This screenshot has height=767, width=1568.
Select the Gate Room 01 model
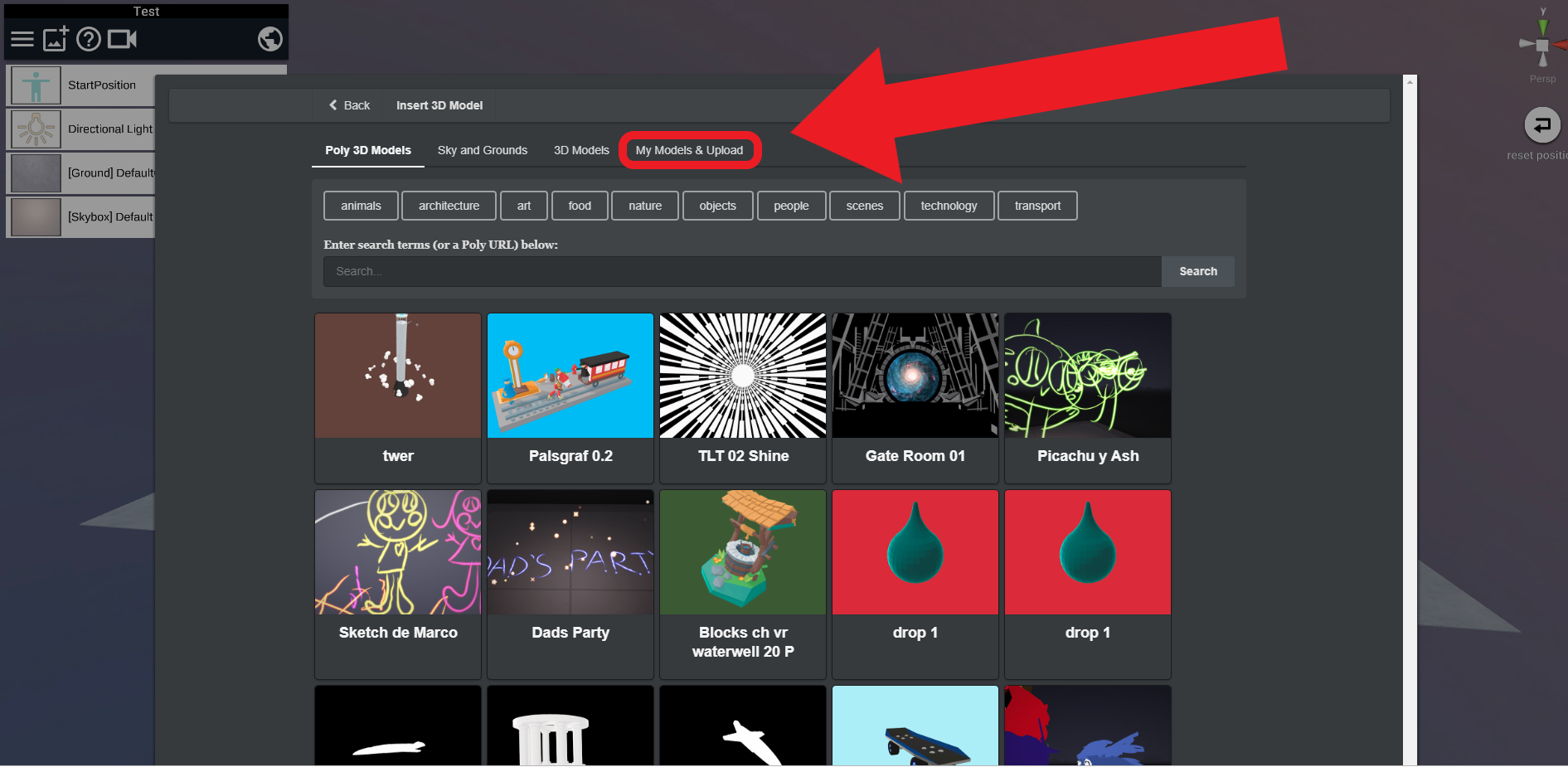(x=915, y=398)
